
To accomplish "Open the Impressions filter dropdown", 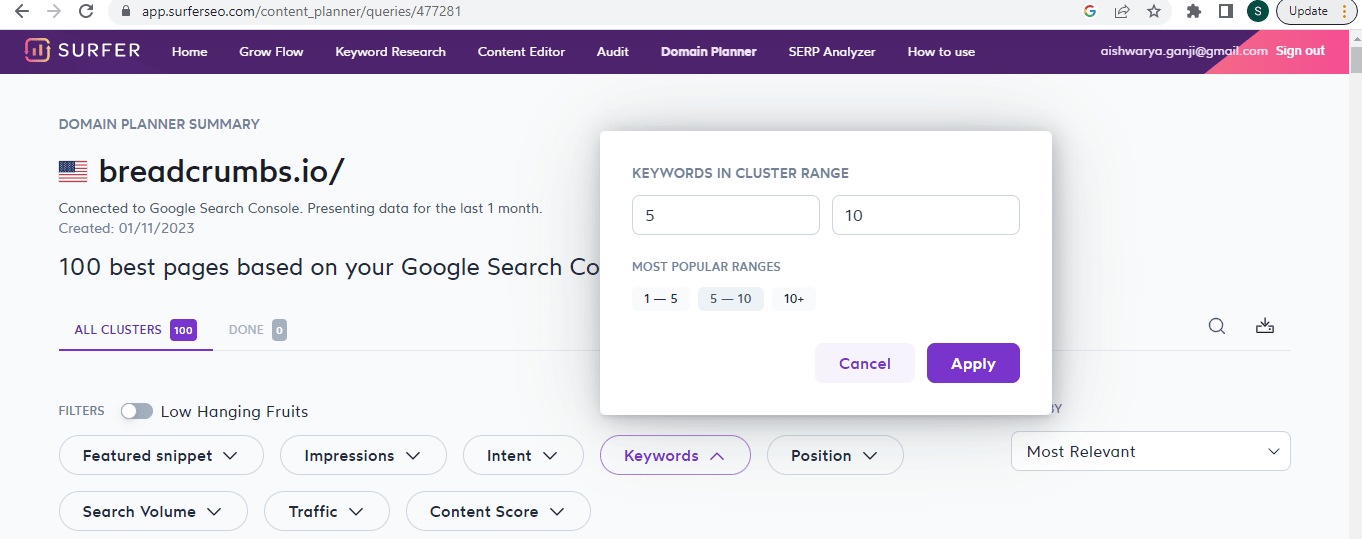I will (x=363, y=455).
